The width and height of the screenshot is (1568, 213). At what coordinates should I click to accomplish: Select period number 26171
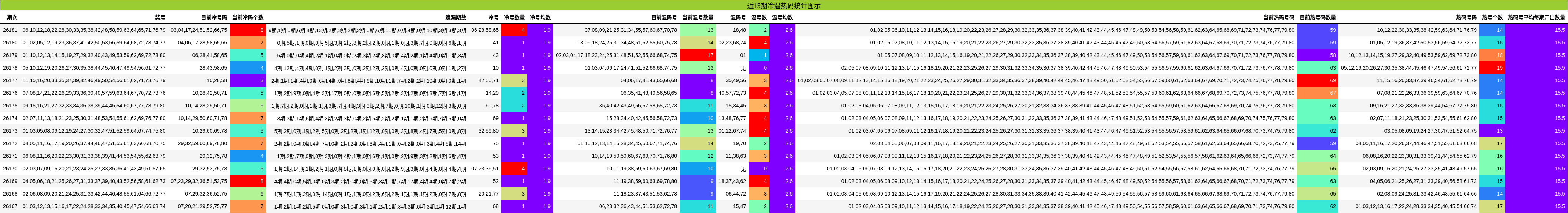10,156
